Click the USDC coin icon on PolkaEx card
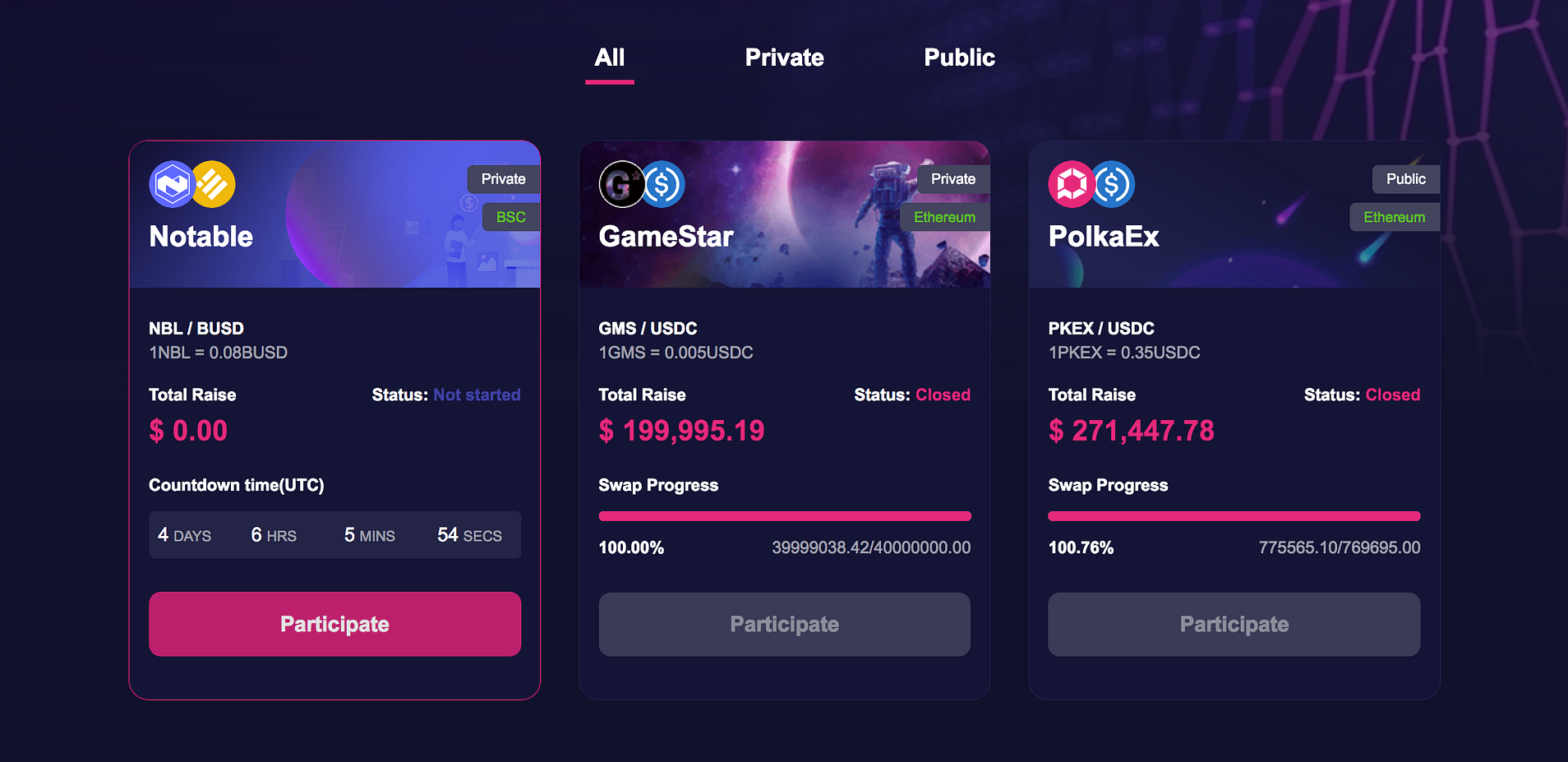Viewport: 1568px width, 762px height. [1114, 184]
